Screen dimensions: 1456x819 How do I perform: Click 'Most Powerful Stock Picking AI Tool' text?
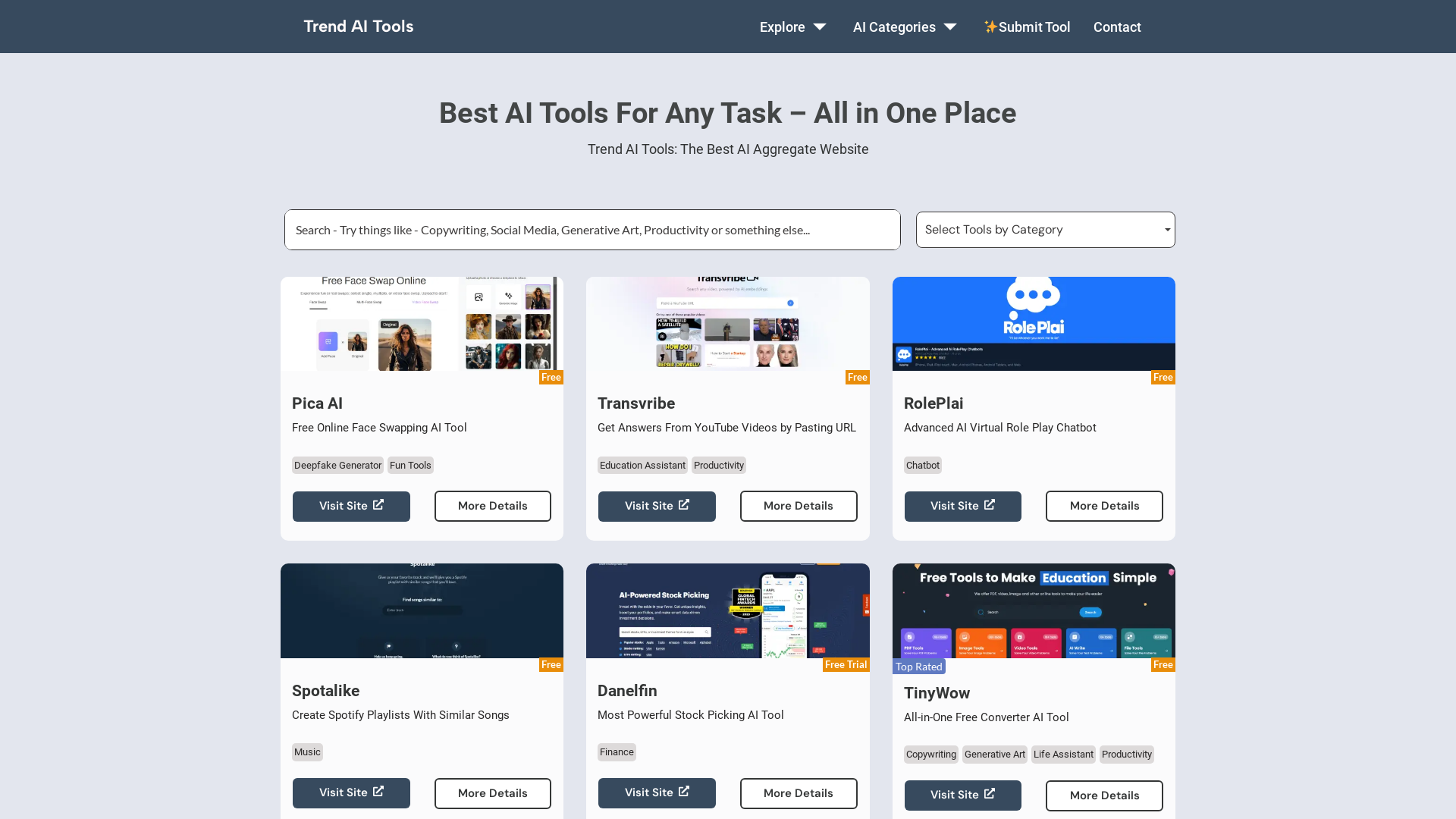pos(691,715)
